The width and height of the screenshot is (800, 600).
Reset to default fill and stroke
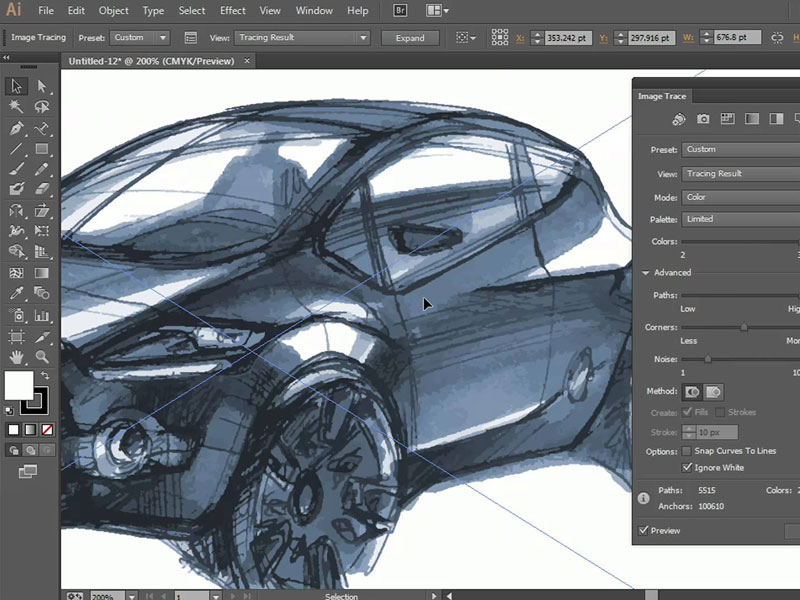(x=9, y=410)
